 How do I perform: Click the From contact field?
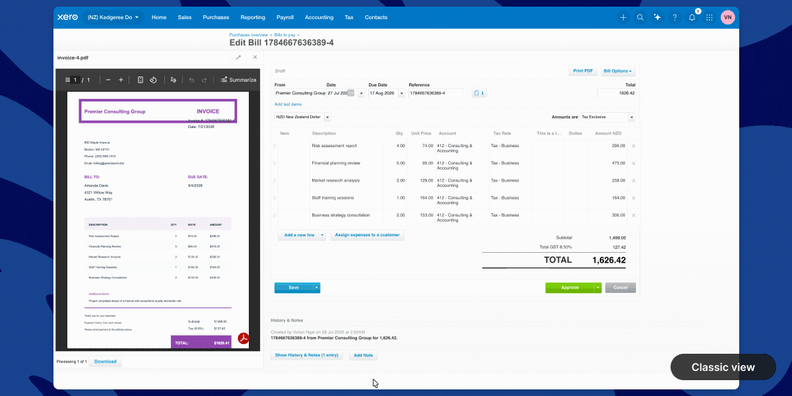[x=300, y=93]
